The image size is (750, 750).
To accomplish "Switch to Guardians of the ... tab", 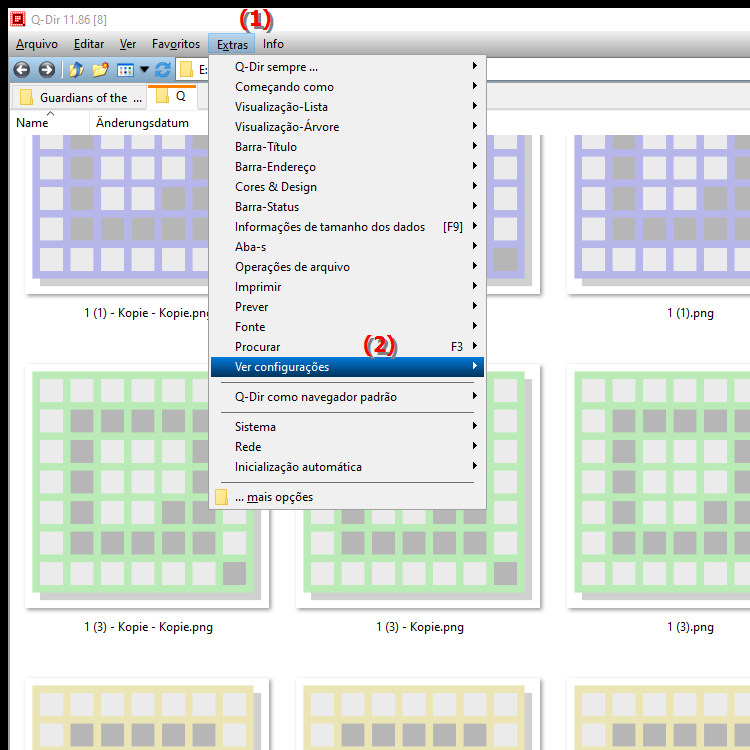I will 79,98.
